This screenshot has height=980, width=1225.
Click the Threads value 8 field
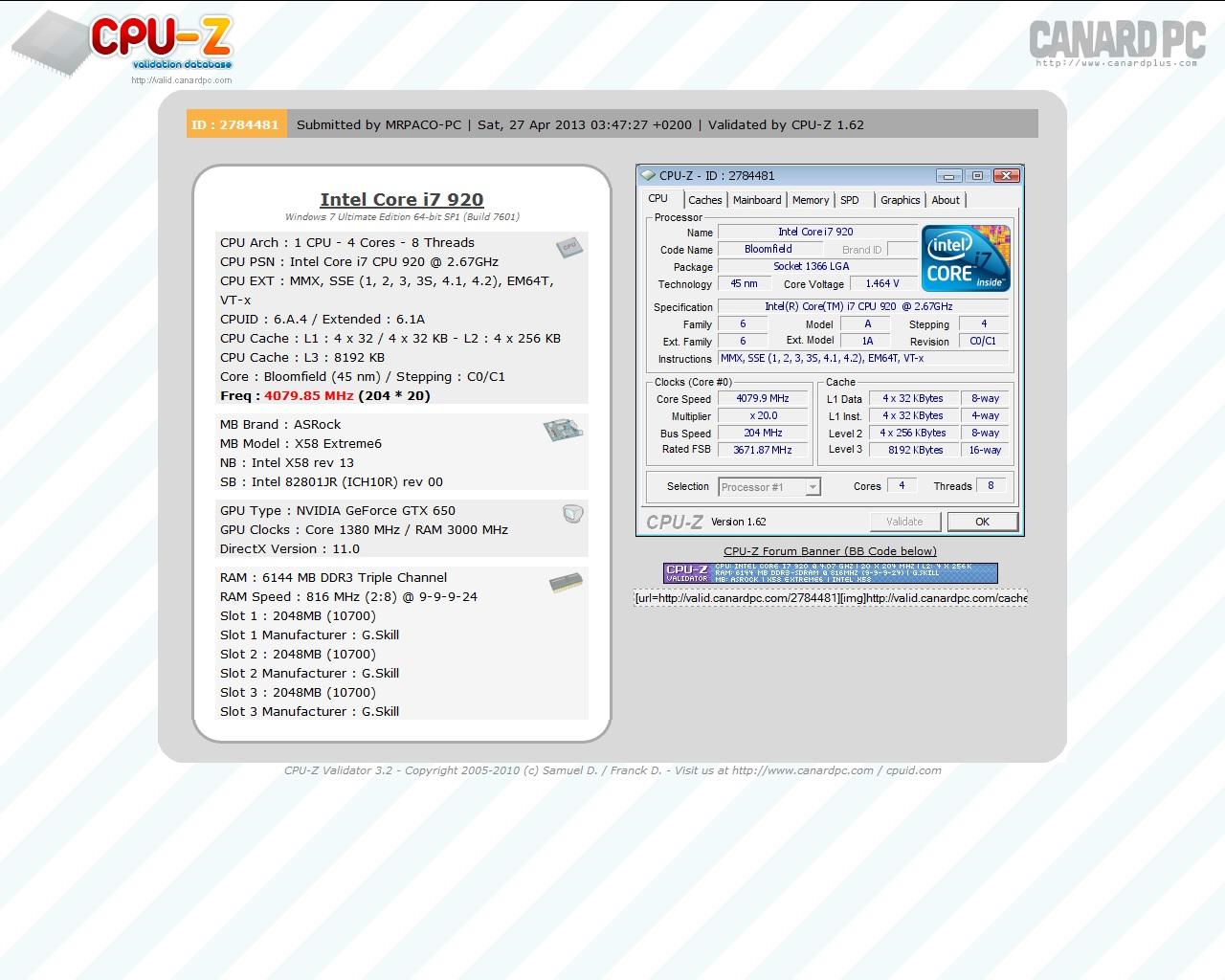click(x=991, y=486)
